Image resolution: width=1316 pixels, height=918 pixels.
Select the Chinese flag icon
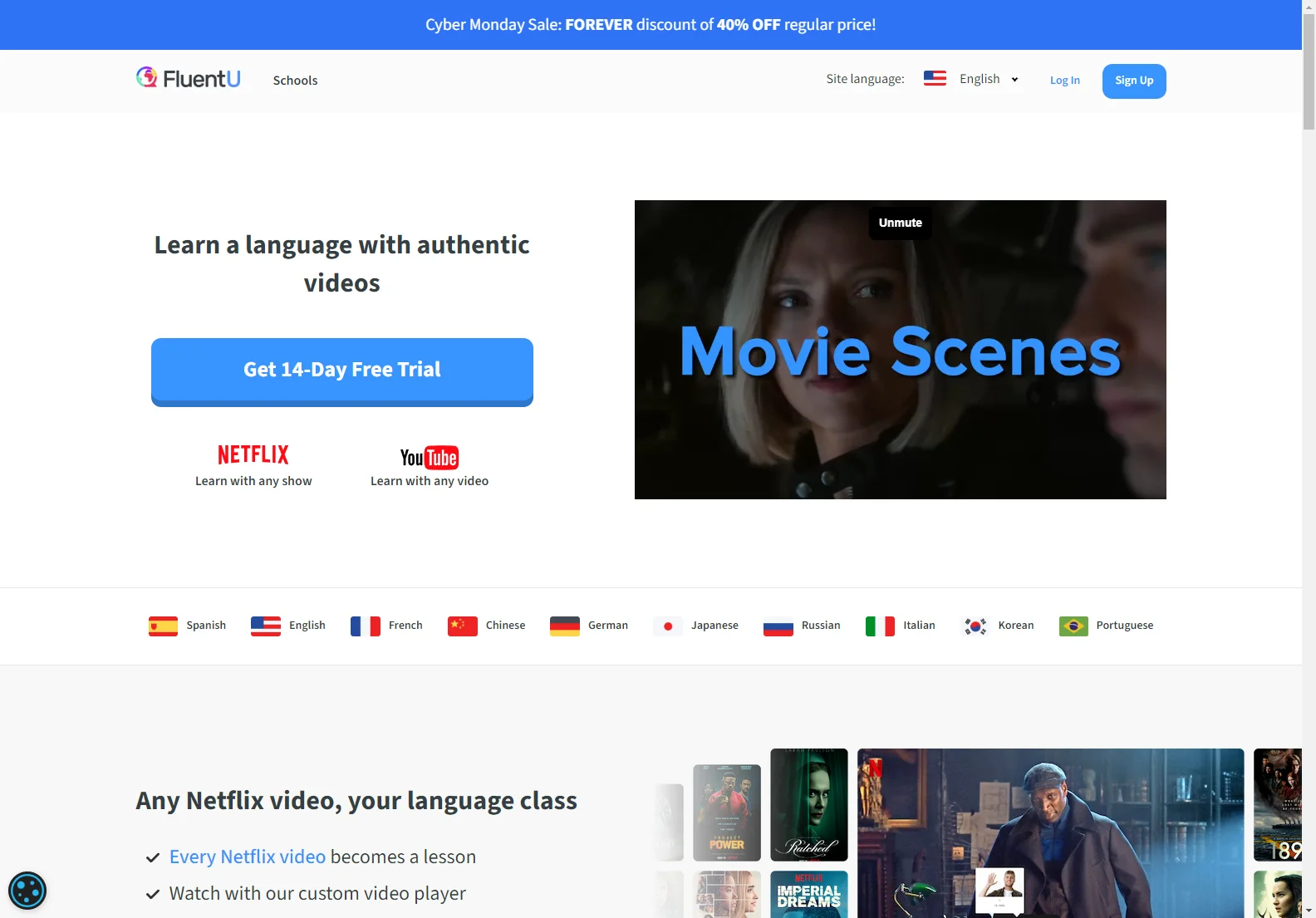pos(463,626)
